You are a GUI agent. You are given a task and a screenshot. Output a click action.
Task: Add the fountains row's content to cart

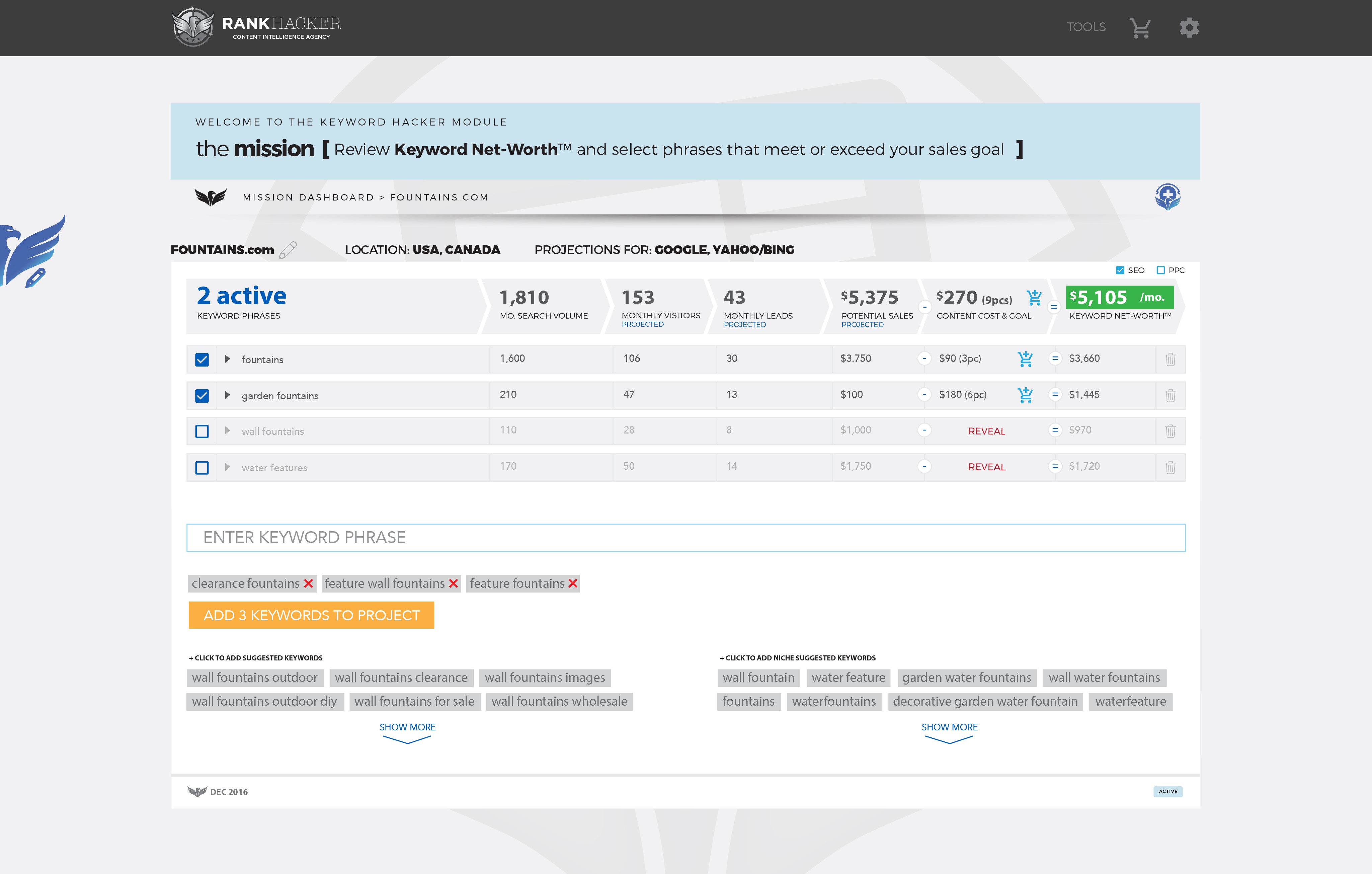tap(1025, 359)
